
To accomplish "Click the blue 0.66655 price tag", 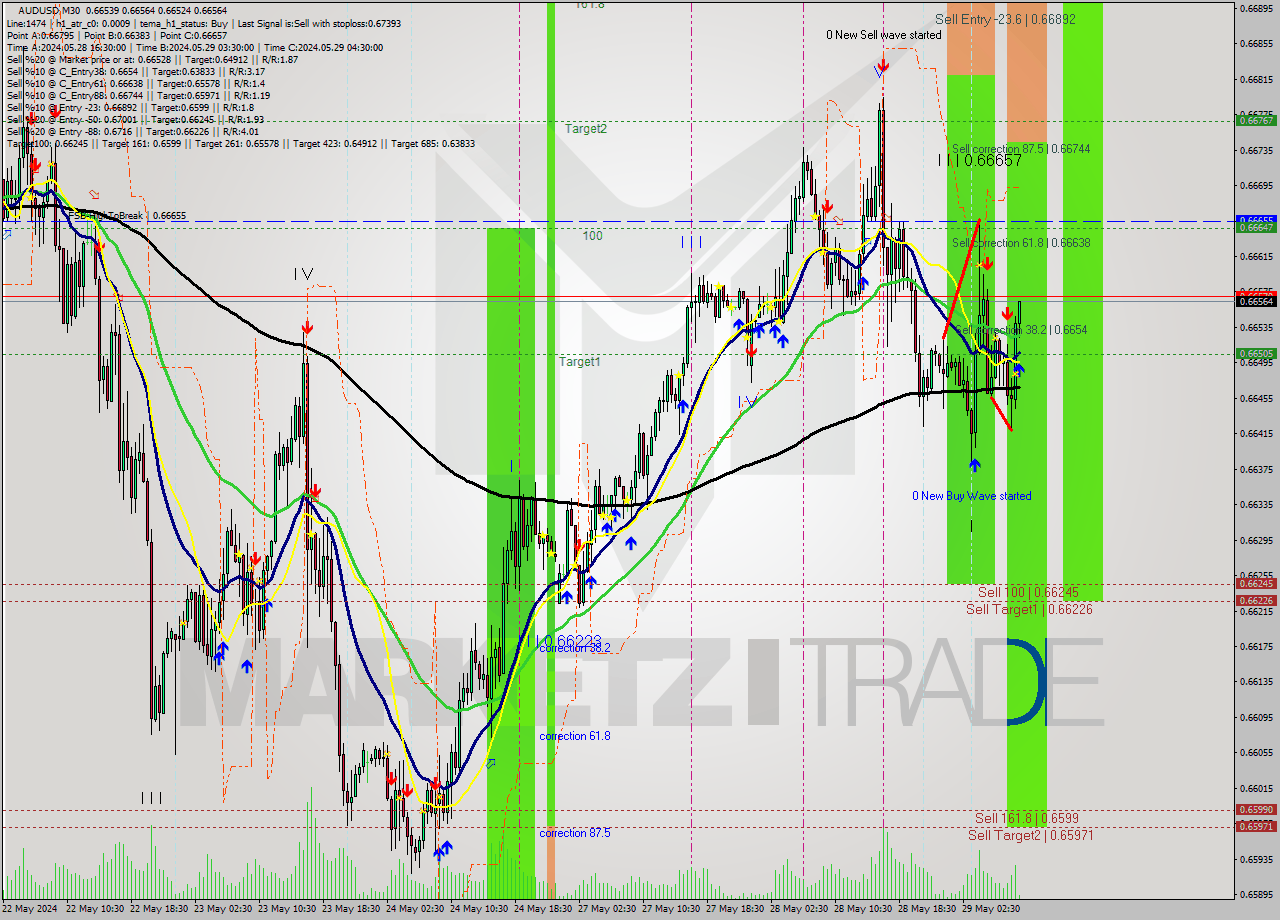I will pos(1256,219).
